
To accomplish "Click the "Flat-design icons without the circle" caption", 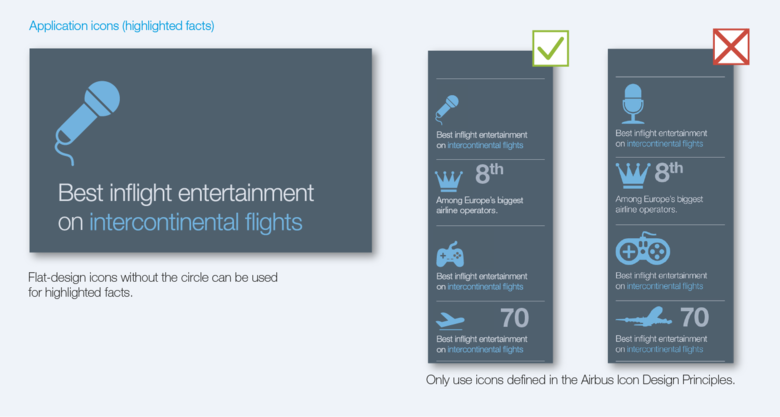I will coord(153,276).
